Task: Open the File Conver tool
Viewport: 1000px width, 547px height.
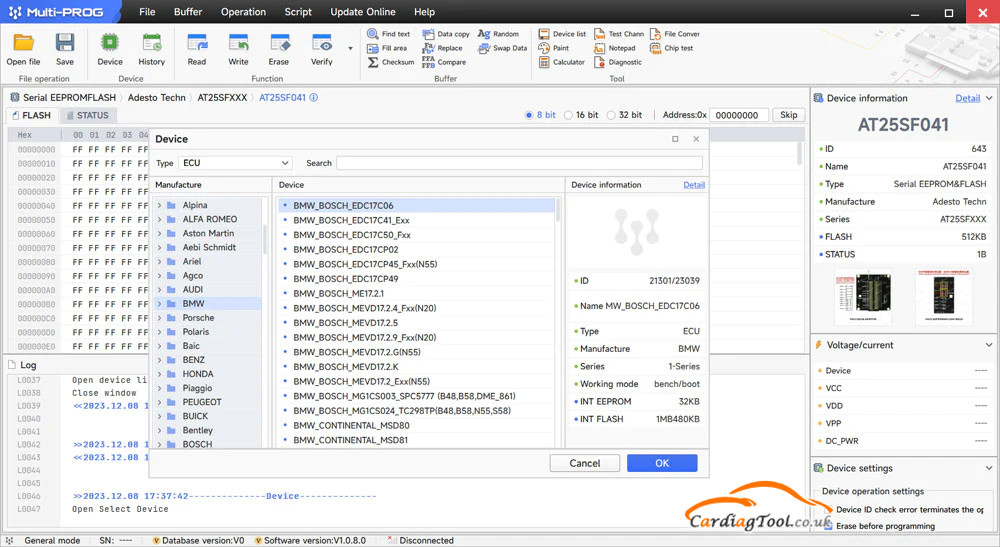Action: tap(674, 34)
